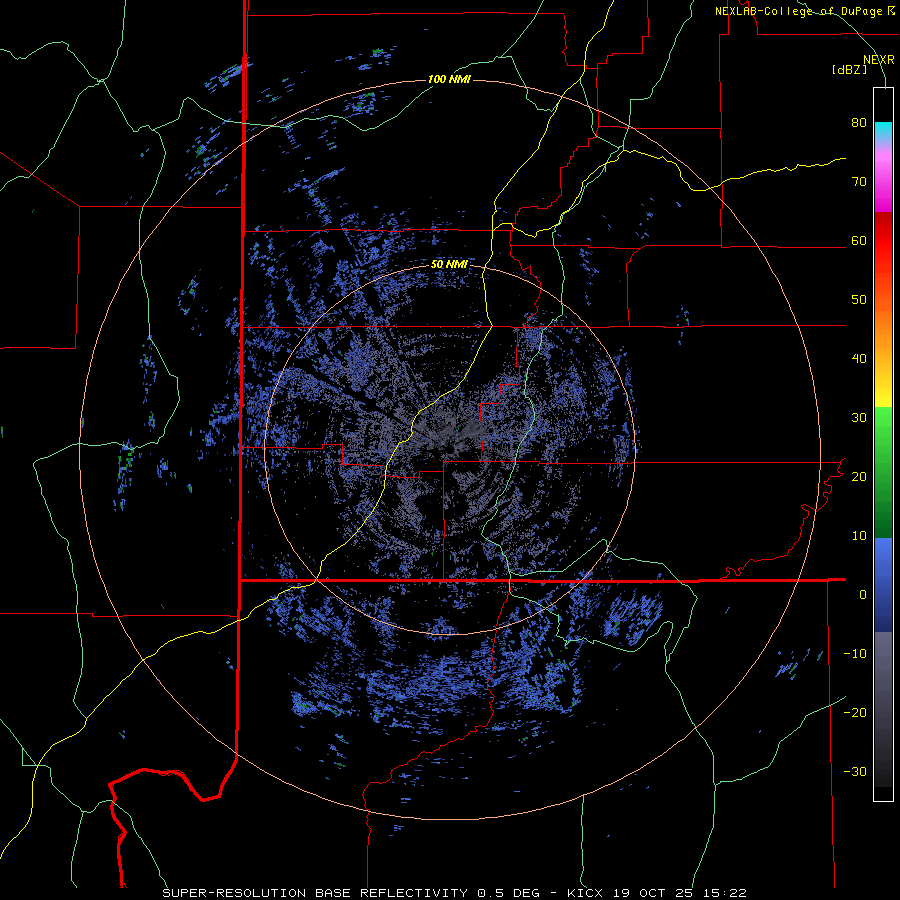Screen dimensions: 900x900
Task: Click the KICX 19 OCT 25 15:22 timestamp
Action: pyautogui.click(x=657, y=893)
